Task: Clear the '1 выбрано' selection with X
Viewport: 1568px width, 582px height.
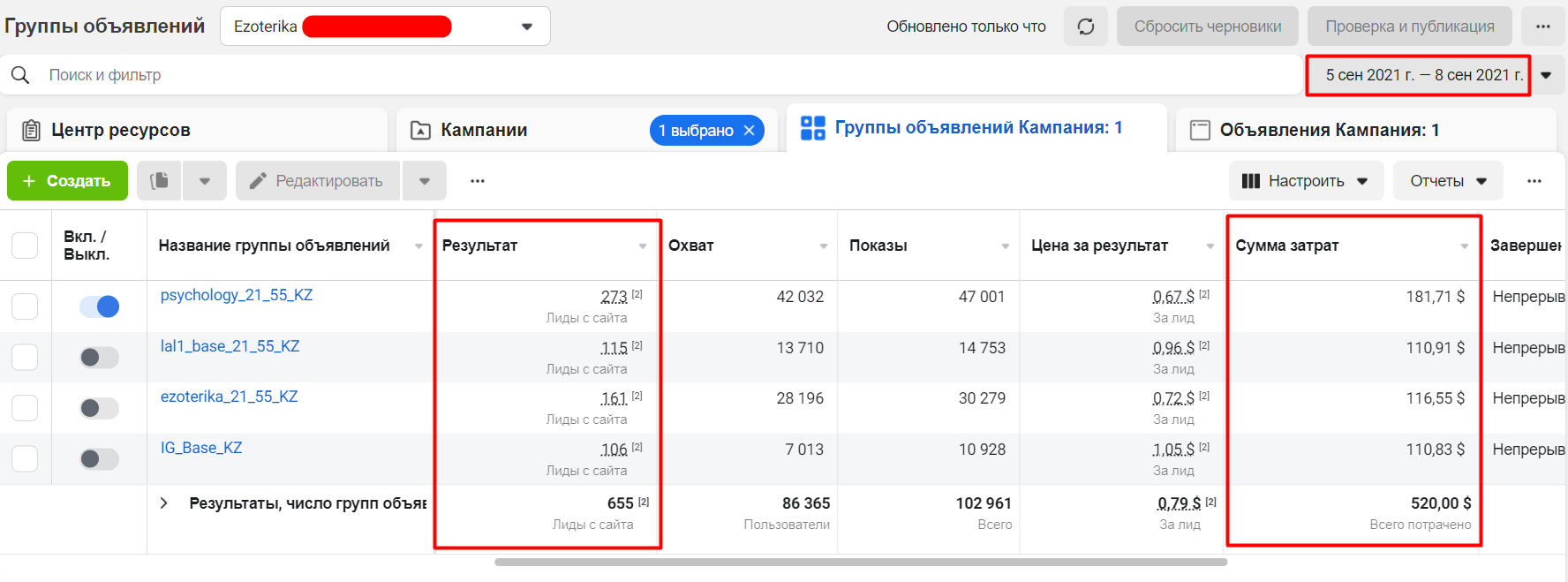Action: pyautogui.click(x=750, y=131)
